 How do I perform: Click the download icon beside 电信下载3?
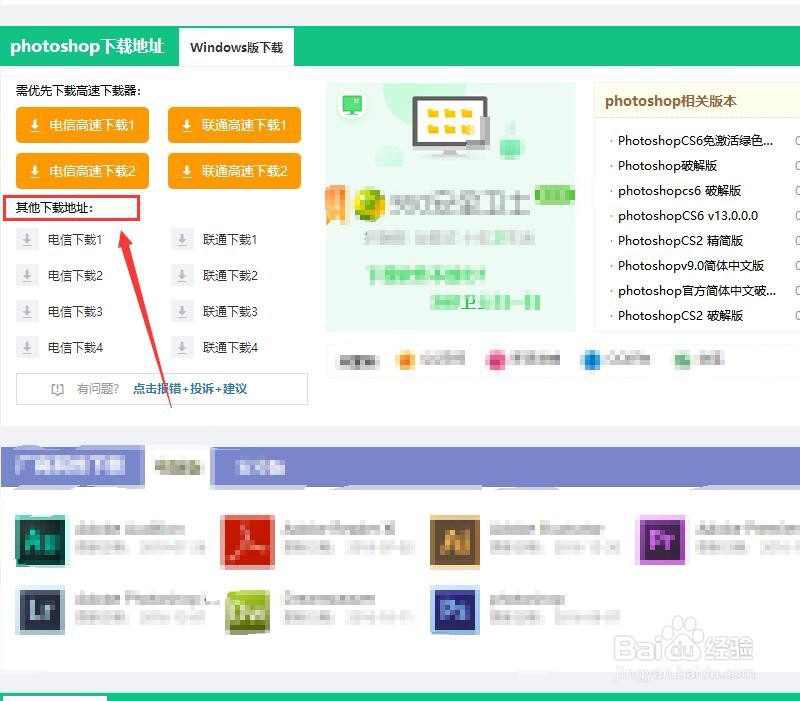click(27, 311)
